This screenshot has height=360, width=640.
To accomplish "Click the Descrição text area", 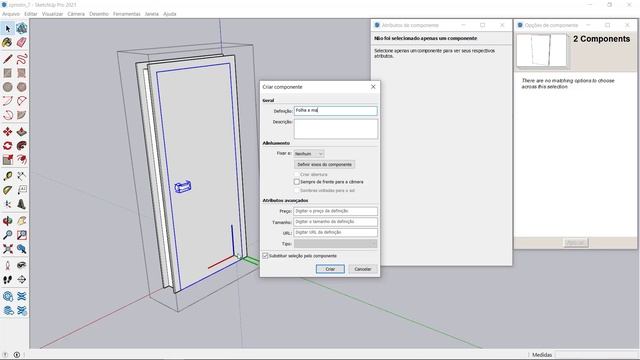I will point(336,129).
